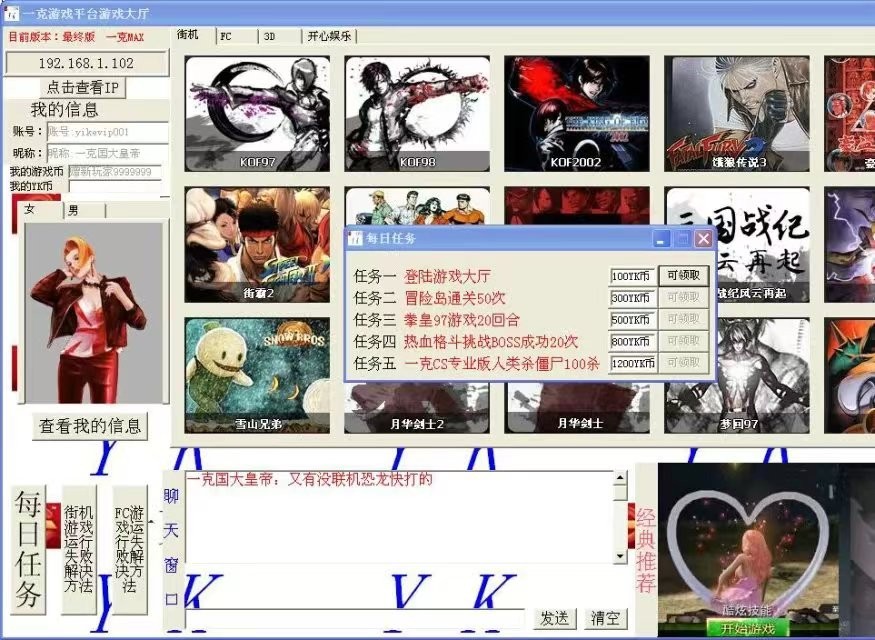This screenshot has height=640, width=875.
Task: Select the 饿狼传说3 Fatal Fury tile
Action: 737,114
